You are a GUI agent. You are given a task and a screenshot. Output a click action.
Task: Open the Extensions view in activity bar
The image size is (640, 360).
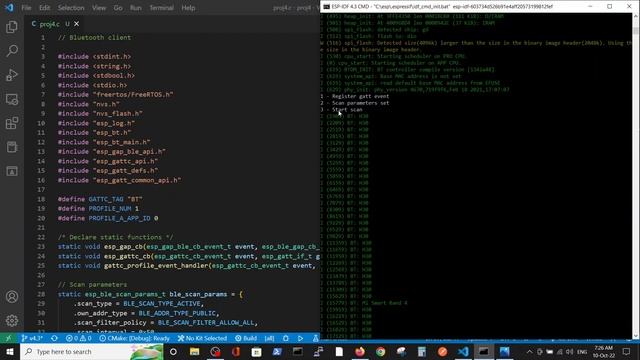pos(12,123)
